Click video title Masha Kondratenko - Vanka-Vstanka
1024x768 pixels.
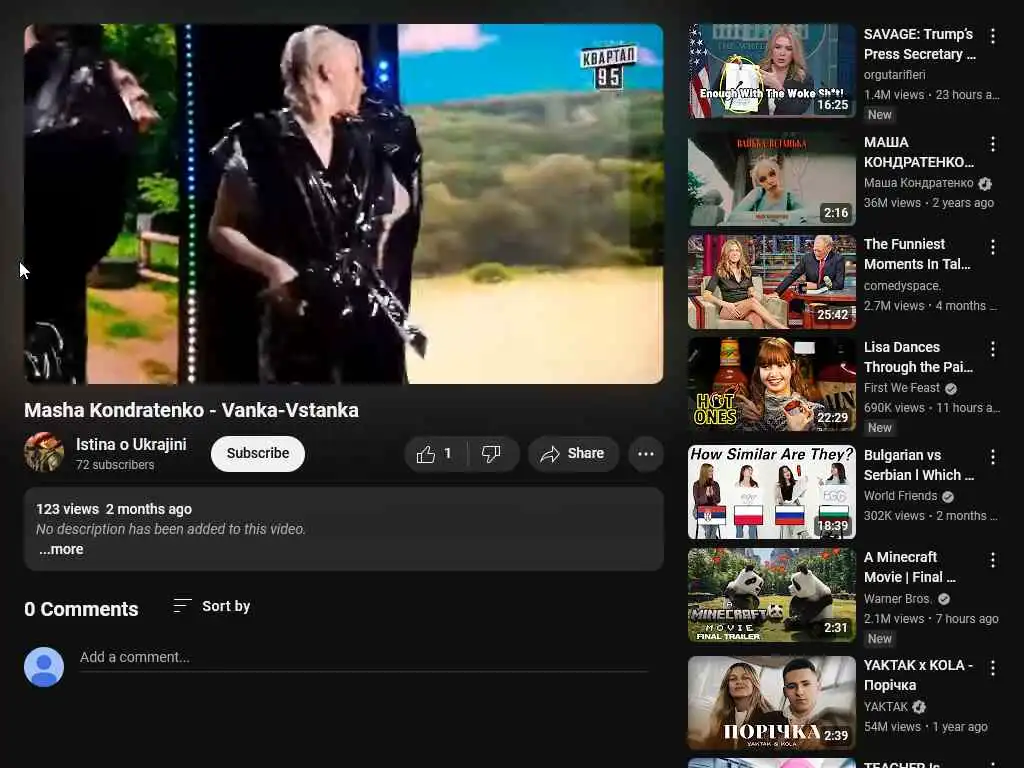coord(191,410)
